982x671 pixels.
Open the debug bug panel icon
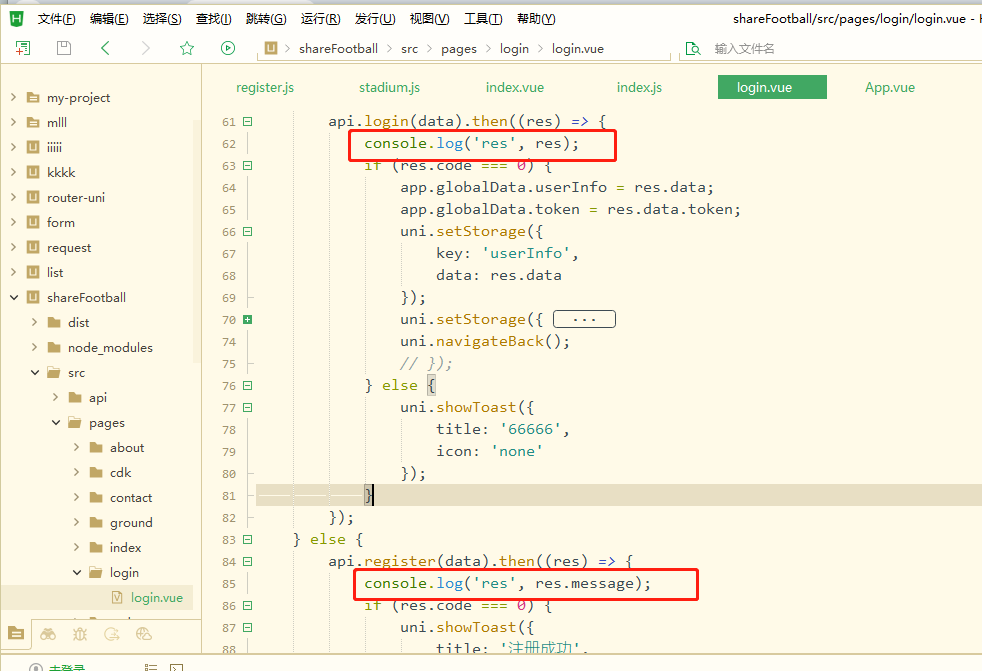pyautogui.click(x=80, y=633)
